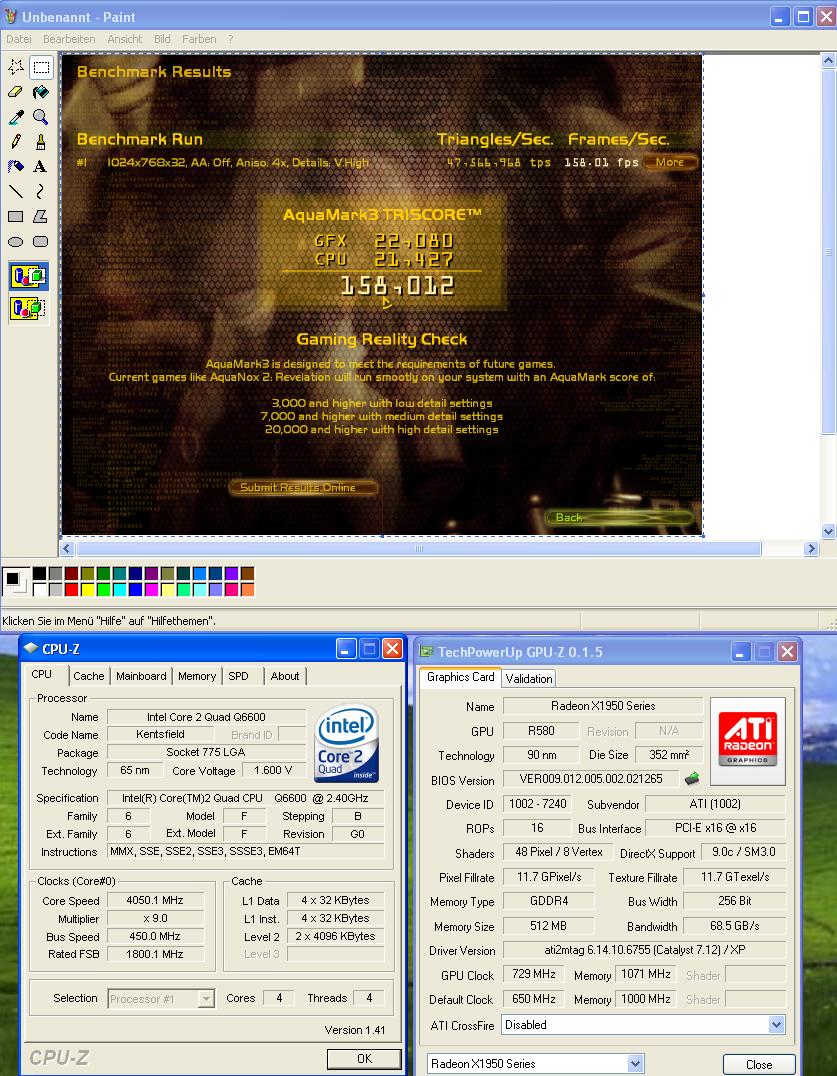
Task: Select the Curve tool in Paint
Action: pyautogui.click(x=41, y=191)
